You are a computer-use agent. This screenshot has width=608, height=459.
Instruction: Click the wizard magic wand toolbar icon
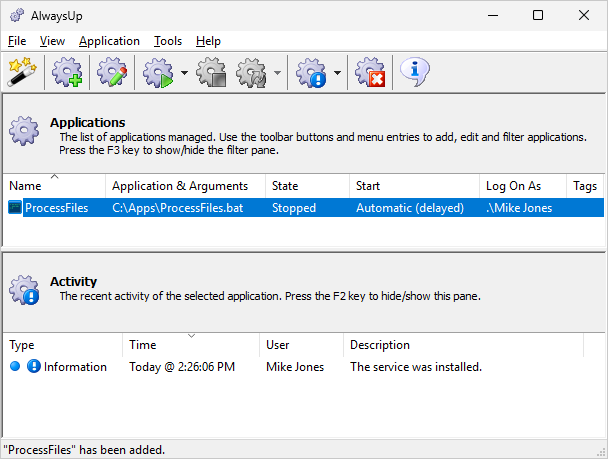point(21,72)
